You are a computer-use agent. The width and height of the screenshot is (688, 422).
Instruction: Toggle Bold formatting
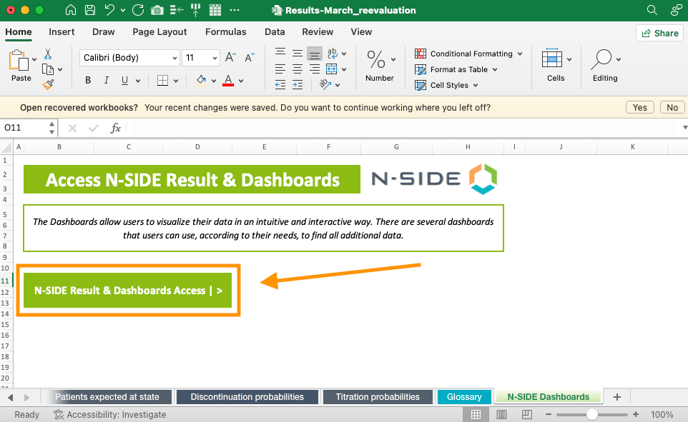[88, 80]
